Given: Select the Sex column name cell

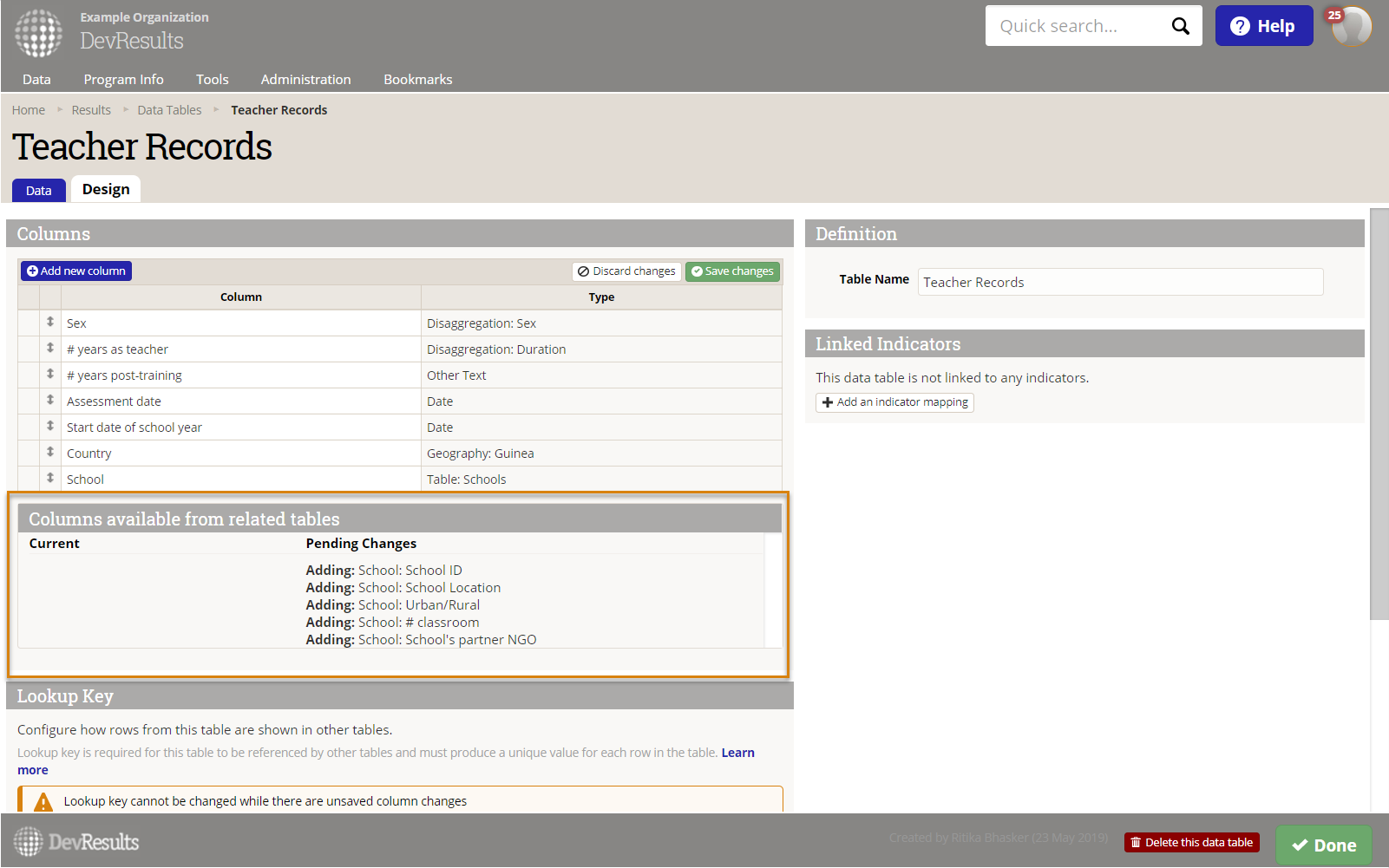Looking at the screenshot, I should [241, 323].
